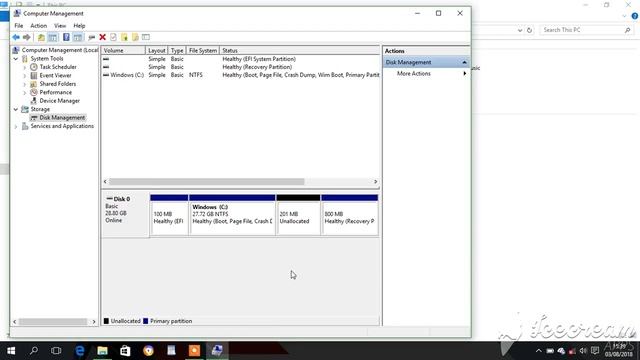640x360 pixels.
Task: Launch Microsoft Edge from taskbar
Action: tap(80, 351)
